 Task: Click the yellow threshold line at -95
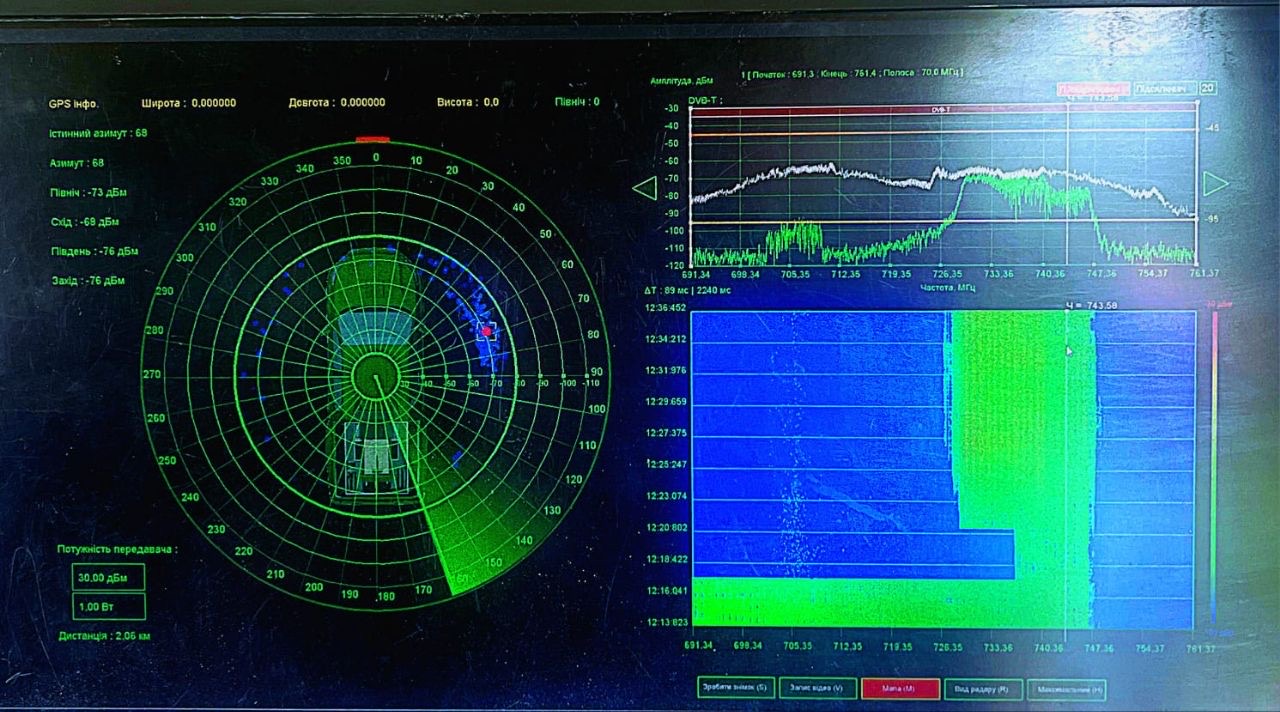pos(944,221)
